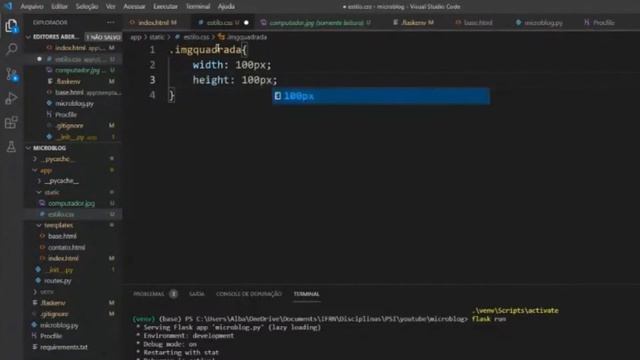Click the unsaved dot on the estilo.css tab

coord(246,23)
